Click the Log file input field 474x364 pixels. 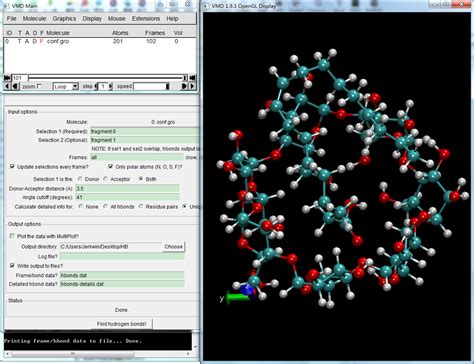coord(122,256)
